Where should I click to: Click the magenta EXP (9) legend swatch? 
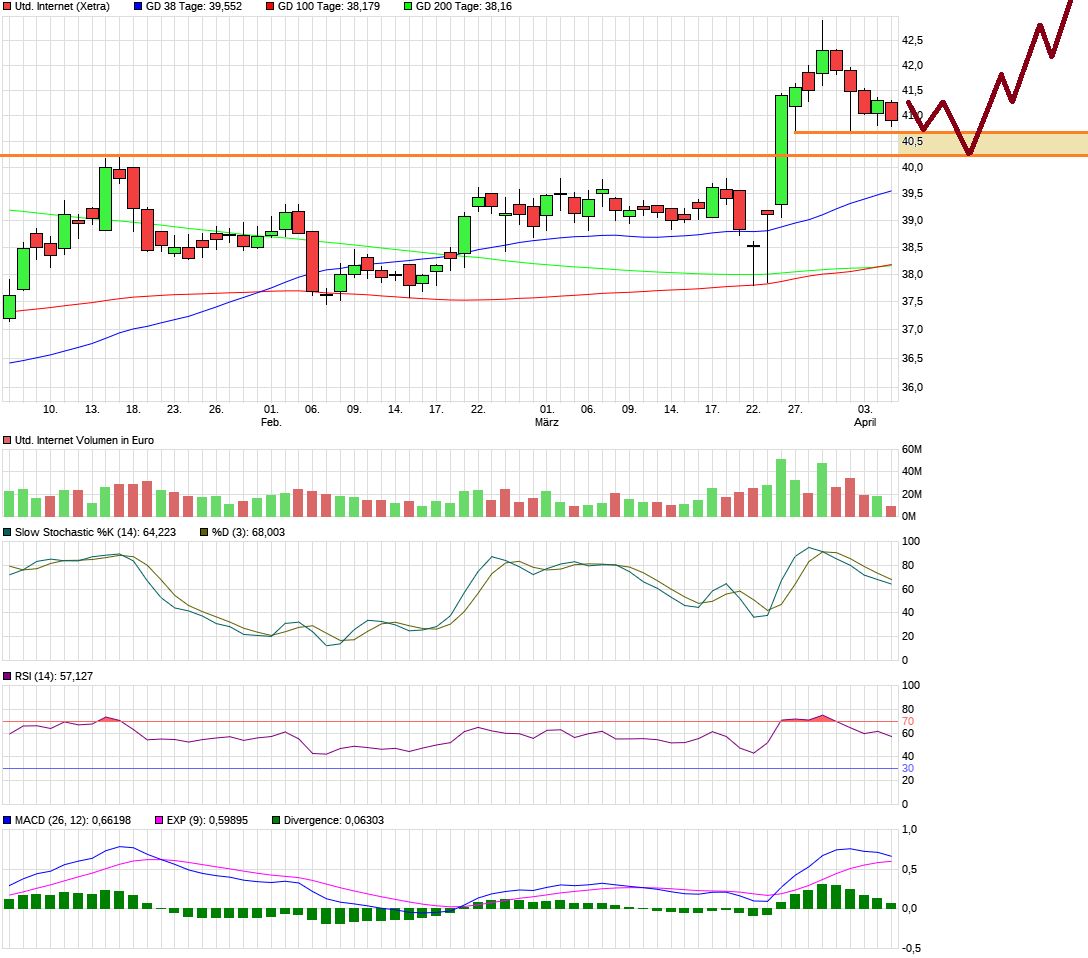point(160,820)
